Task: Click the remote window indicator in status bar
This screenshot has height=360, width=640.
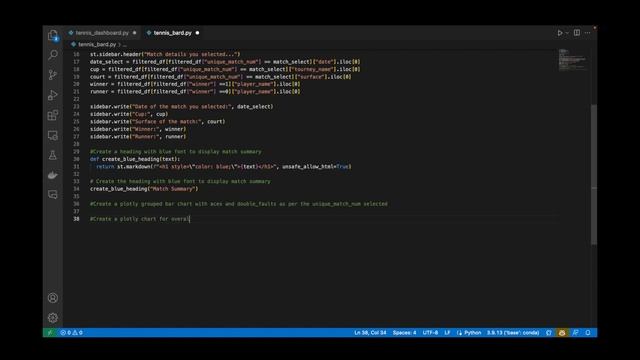Action: point(50,333)
